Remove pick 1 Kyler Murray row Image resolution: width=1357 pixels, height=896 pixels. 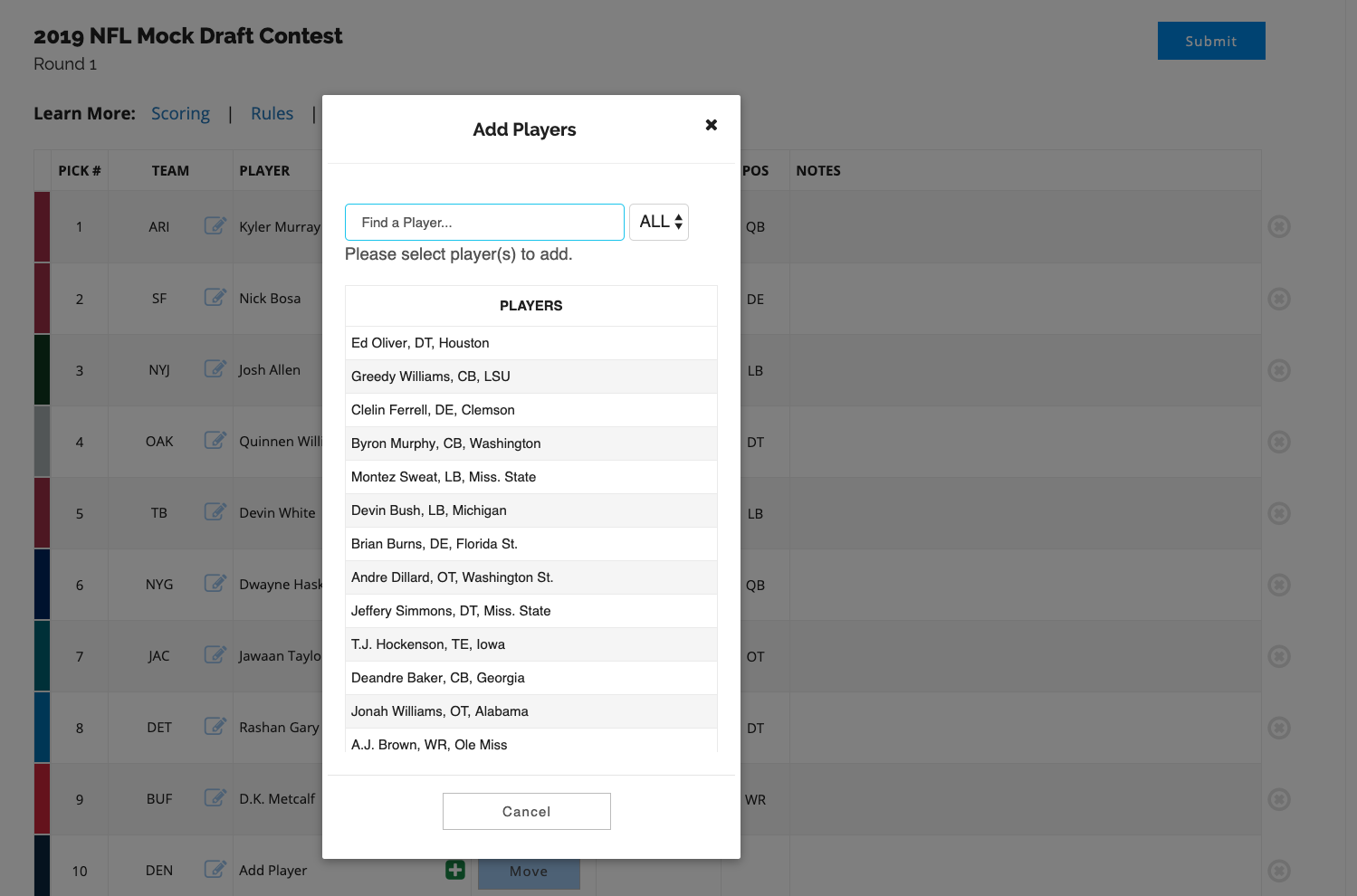click(1279, 226)
